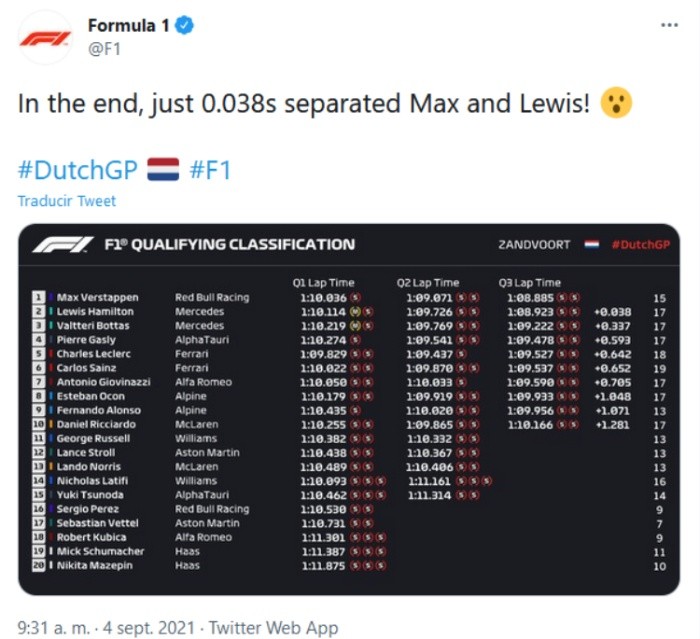Click the blue verified badge
The image size is (700, 639).
coord(184,27)
